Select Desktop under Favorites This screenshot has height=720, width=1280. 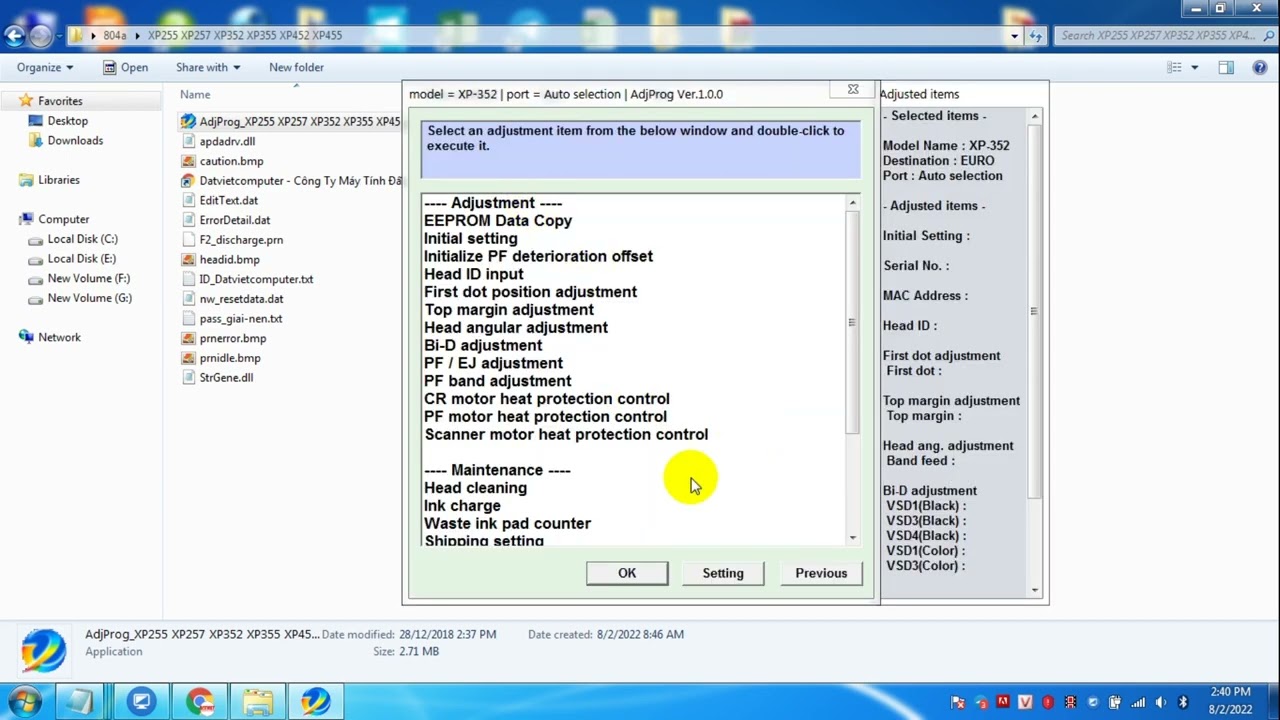pos(67,120)
